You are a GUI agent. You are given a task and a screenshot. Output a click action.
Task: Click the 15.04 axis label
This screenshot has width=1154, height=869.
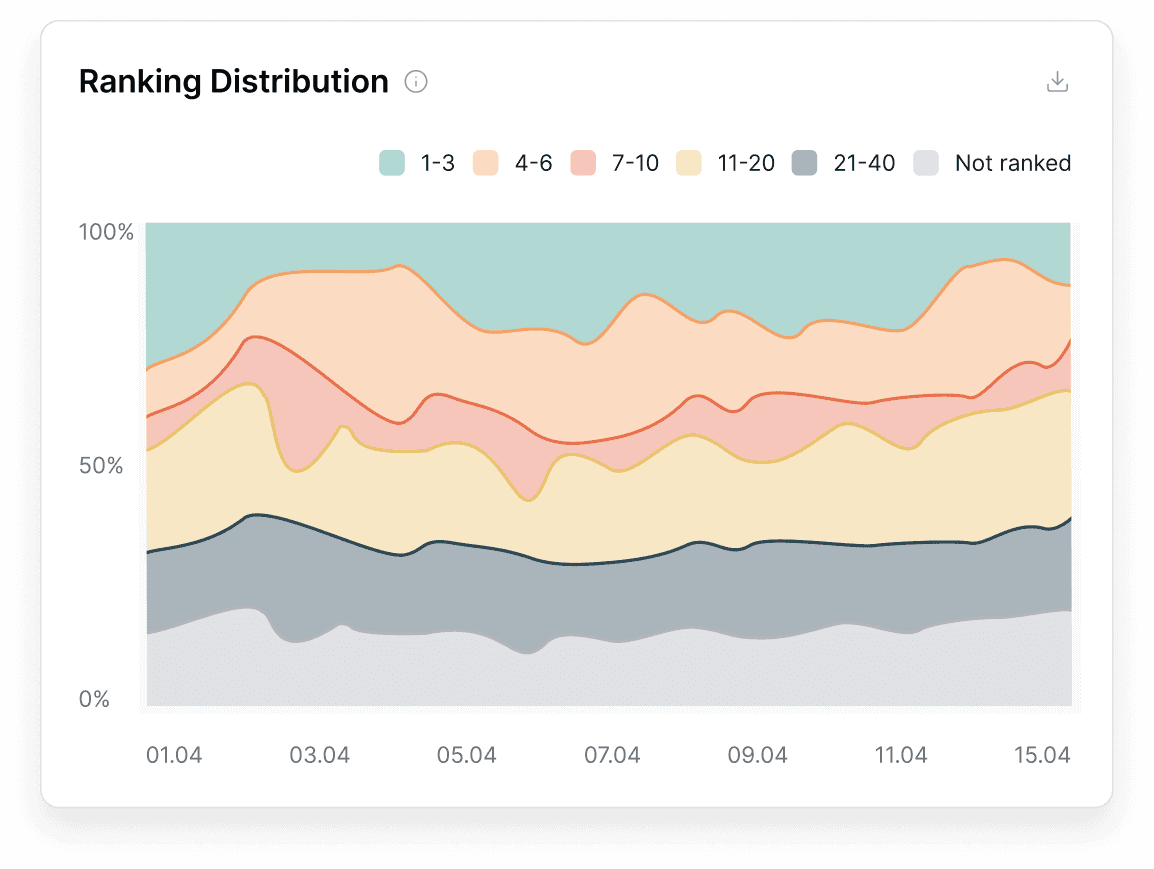[x=1042, y=755]
